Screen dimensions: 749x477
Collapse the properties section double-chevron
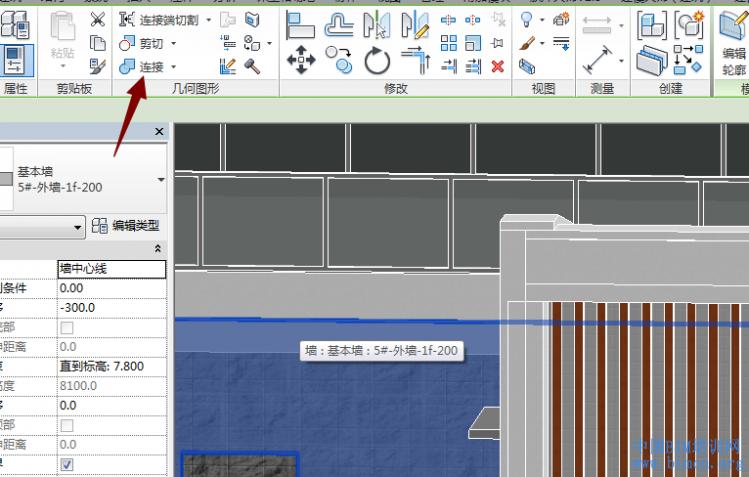(x=157, y=248)
